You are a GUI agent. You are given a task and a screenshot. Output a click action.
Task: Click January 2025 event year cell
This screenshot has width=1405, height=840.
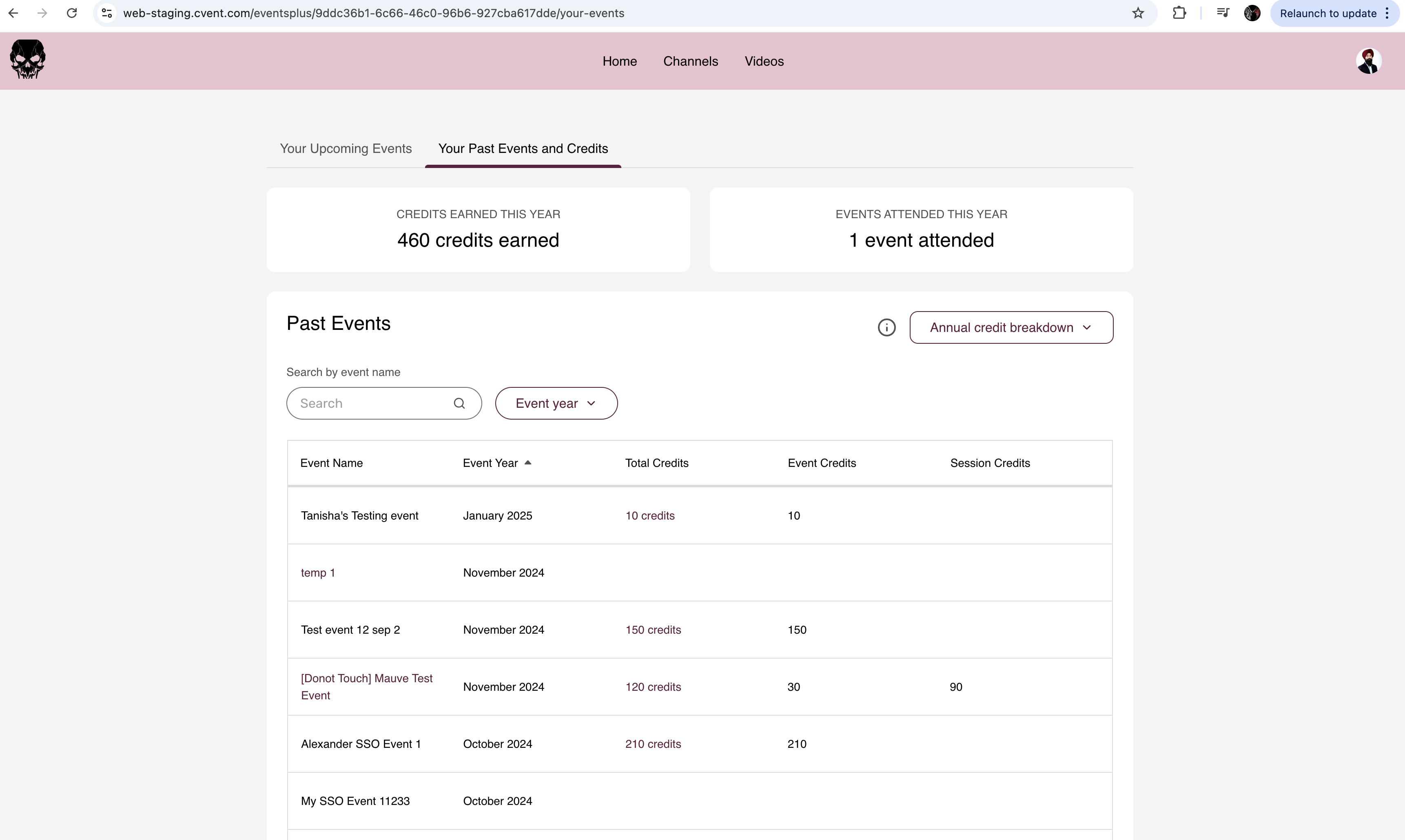(497, 515)
